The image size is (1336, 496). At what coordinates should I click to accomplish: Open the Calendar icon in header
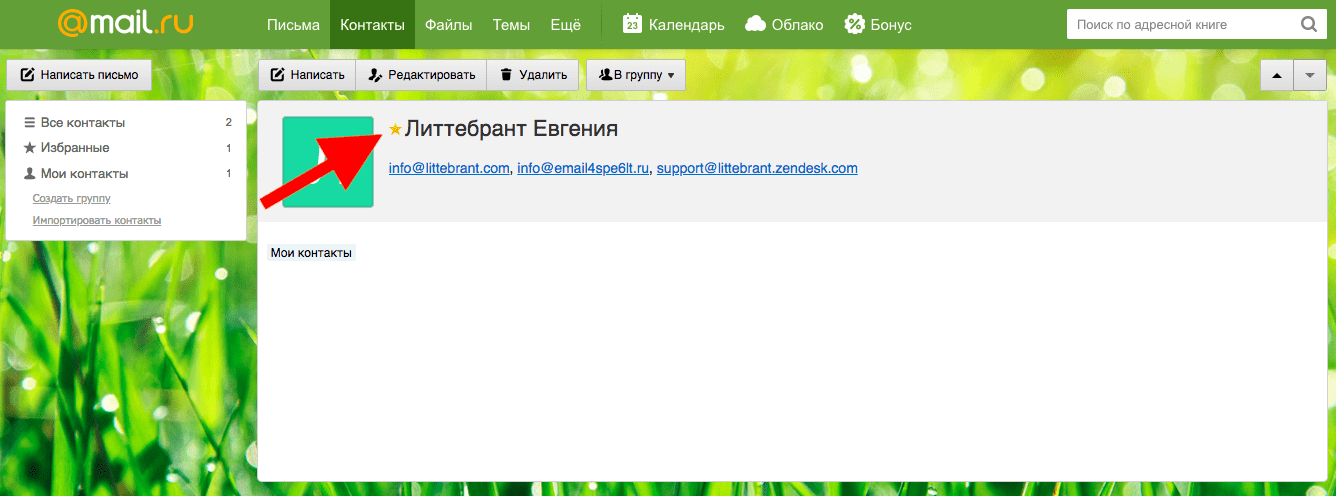point(632,24)
